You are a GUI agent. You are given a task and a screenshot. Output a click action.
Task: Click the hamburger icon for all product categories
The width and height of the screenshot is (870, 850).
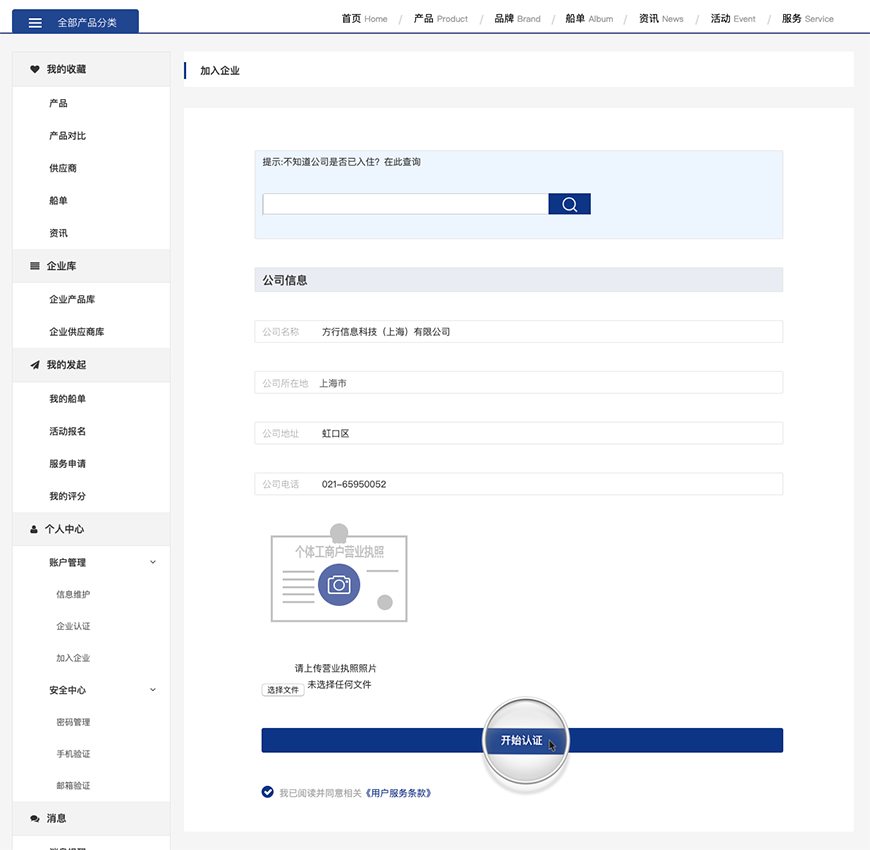[x=35, y=22]
